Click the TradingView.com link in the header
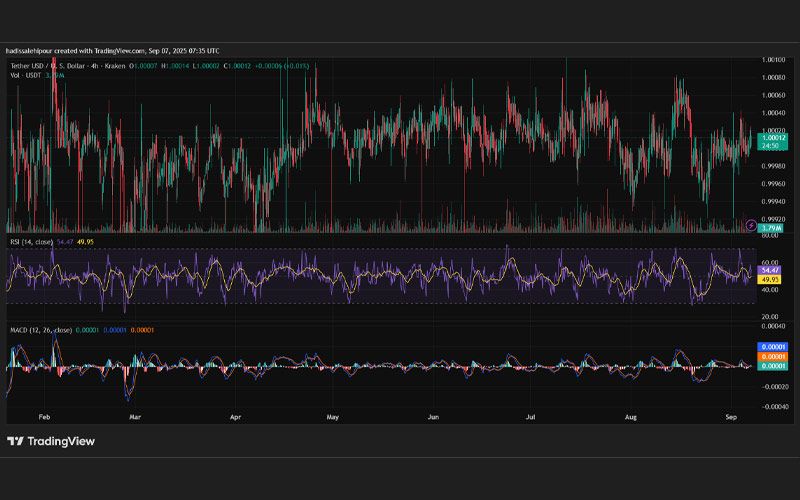 [x=119, y=51]
